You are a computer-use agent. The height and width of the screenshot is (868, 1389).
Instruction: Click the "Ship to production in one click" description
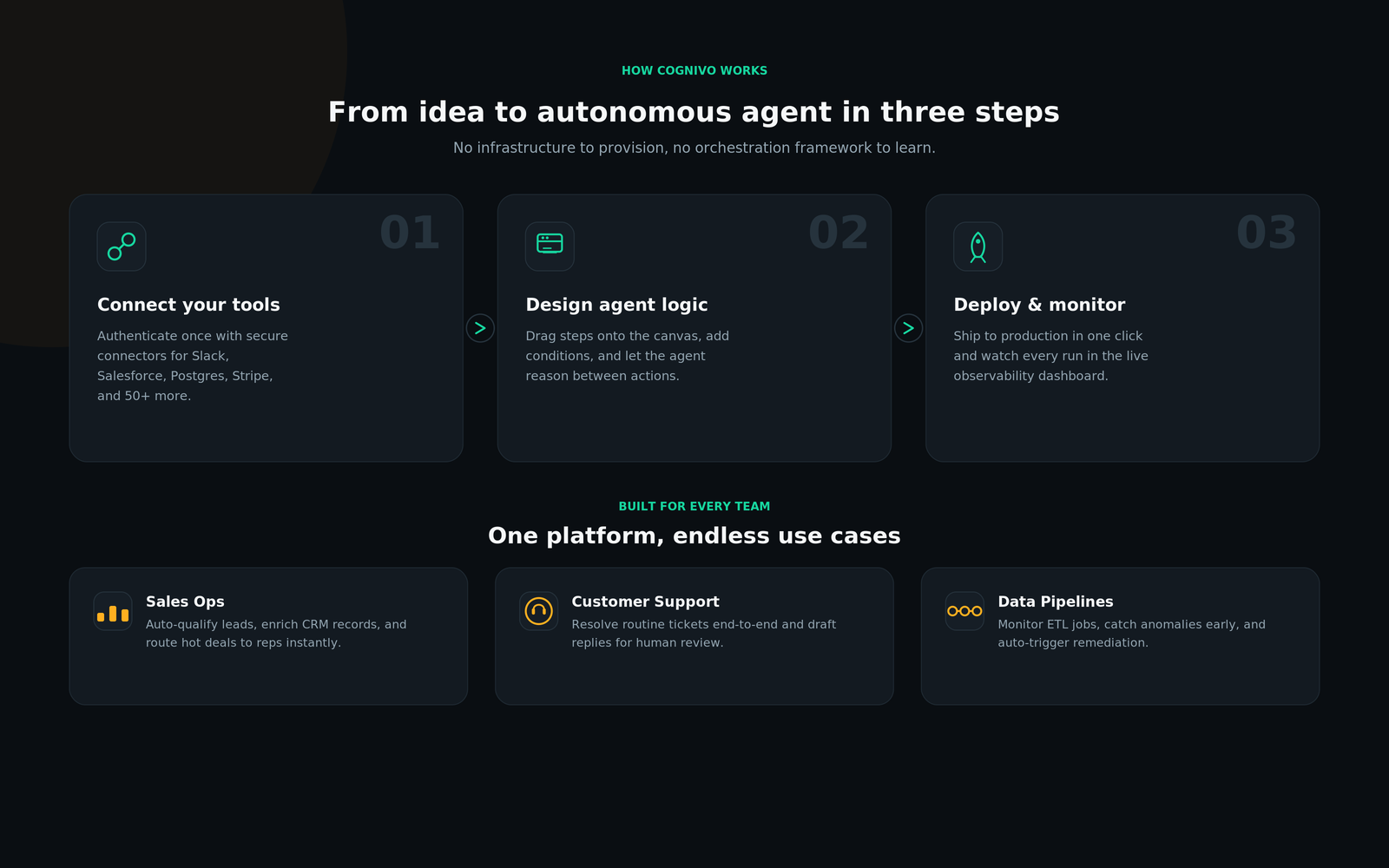(1050, 356)
